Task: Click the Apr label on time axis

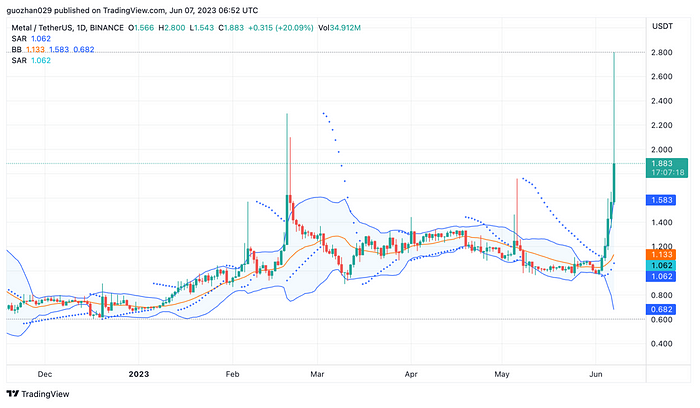Action: click(x=411, y=374)
